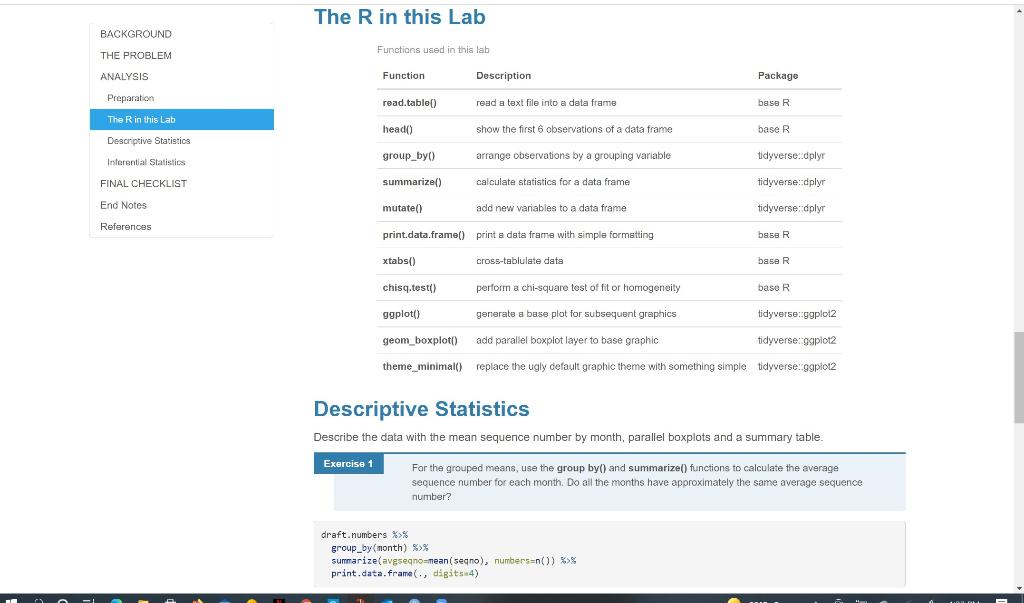Click 'tidyverse::ggplot2' in the ggplot() row
1024x603 pixels.
pyautogui.click(x=797, y=314)
